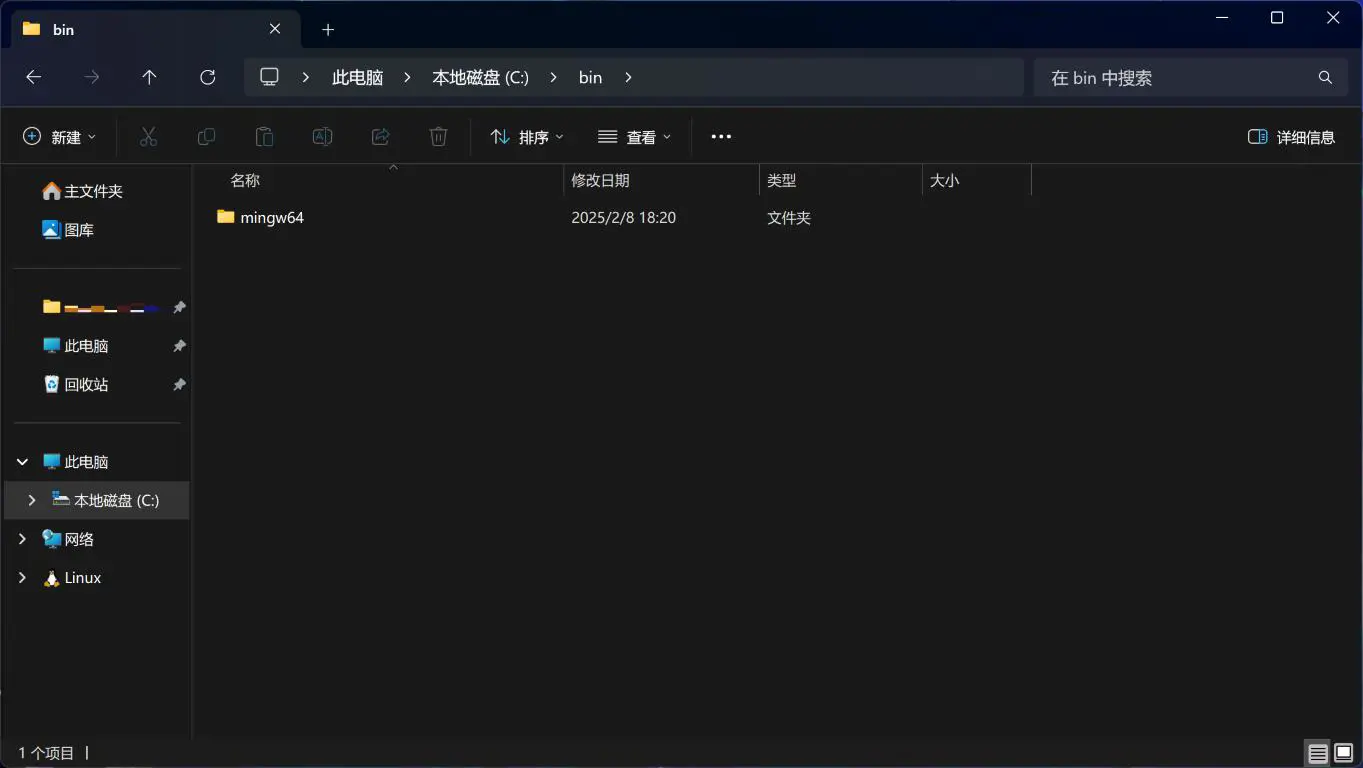The height and width of the screenshot is (768, 1363).
Task: Click the Back navigation arrow
Action: pyautogui.click(x=33, y=77)
